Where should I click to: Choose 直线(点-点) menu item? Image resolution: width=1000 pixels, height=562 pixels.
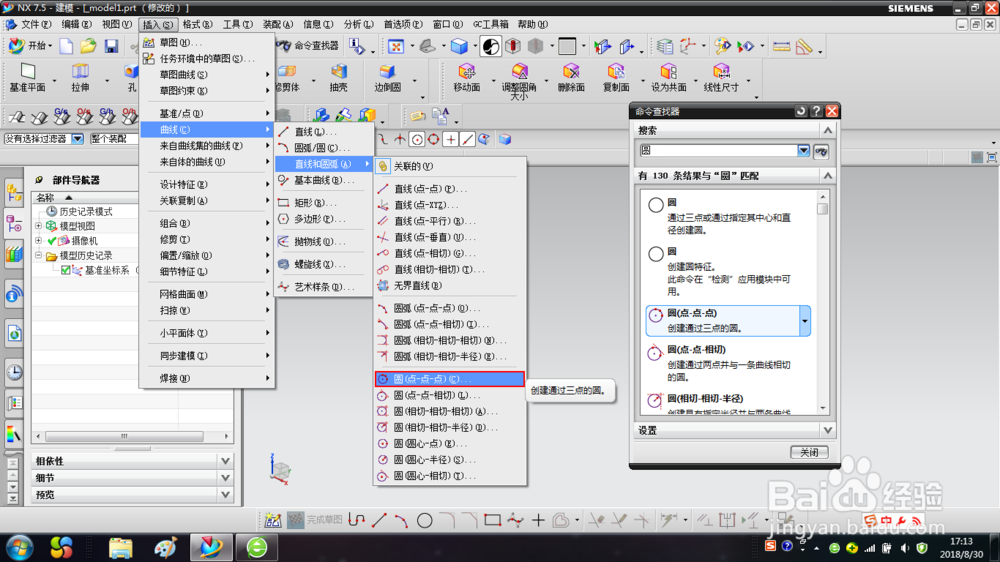click(x=450, y=189)
